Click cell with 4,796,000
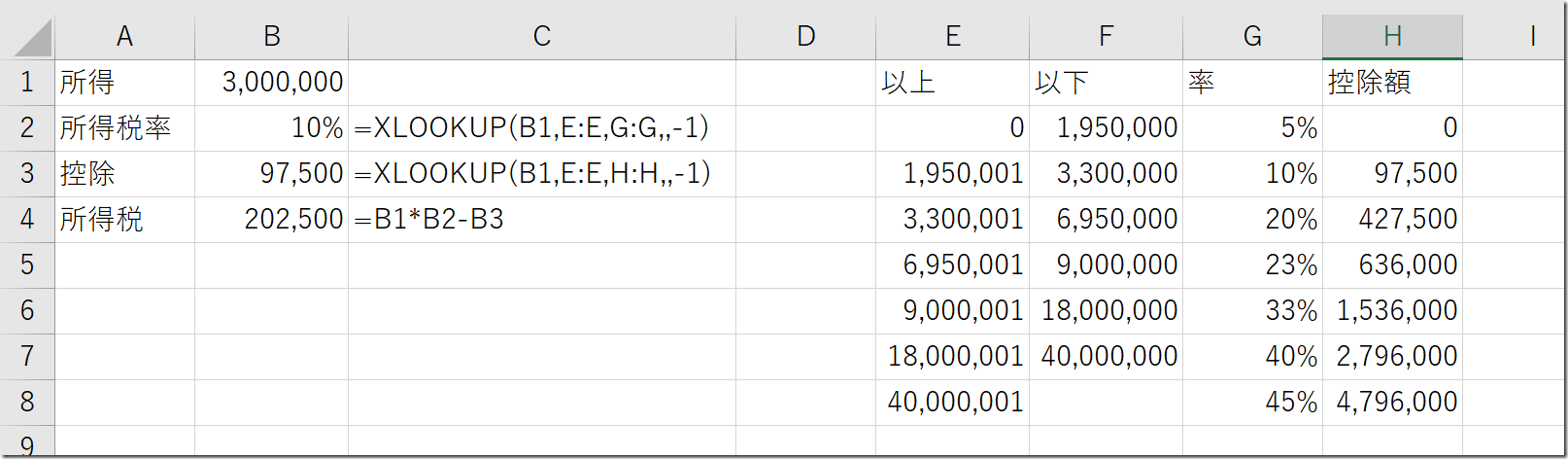The width and height of the screenshot is (1568, 459). 1392,403
